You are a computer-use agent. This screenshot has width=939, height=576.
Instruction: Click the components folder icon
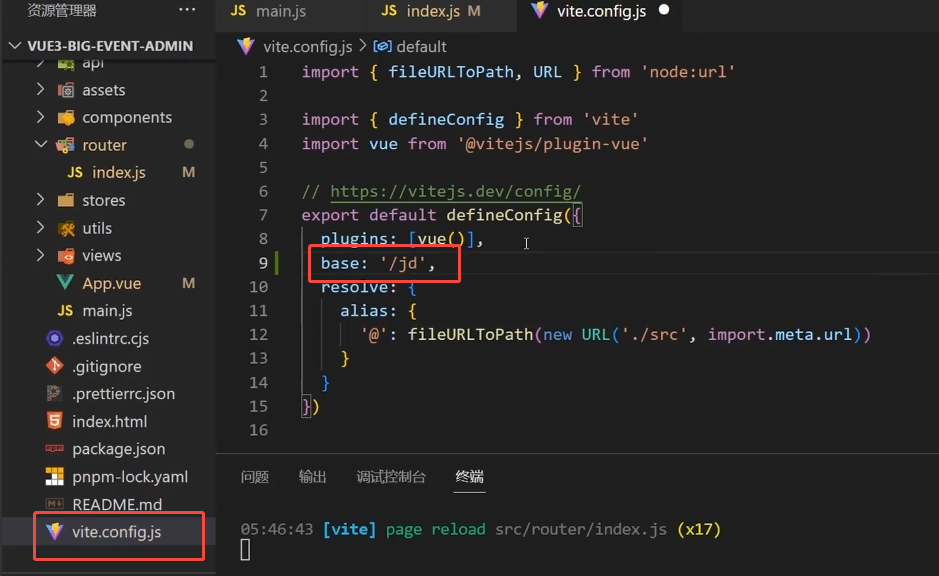[66, 118]
